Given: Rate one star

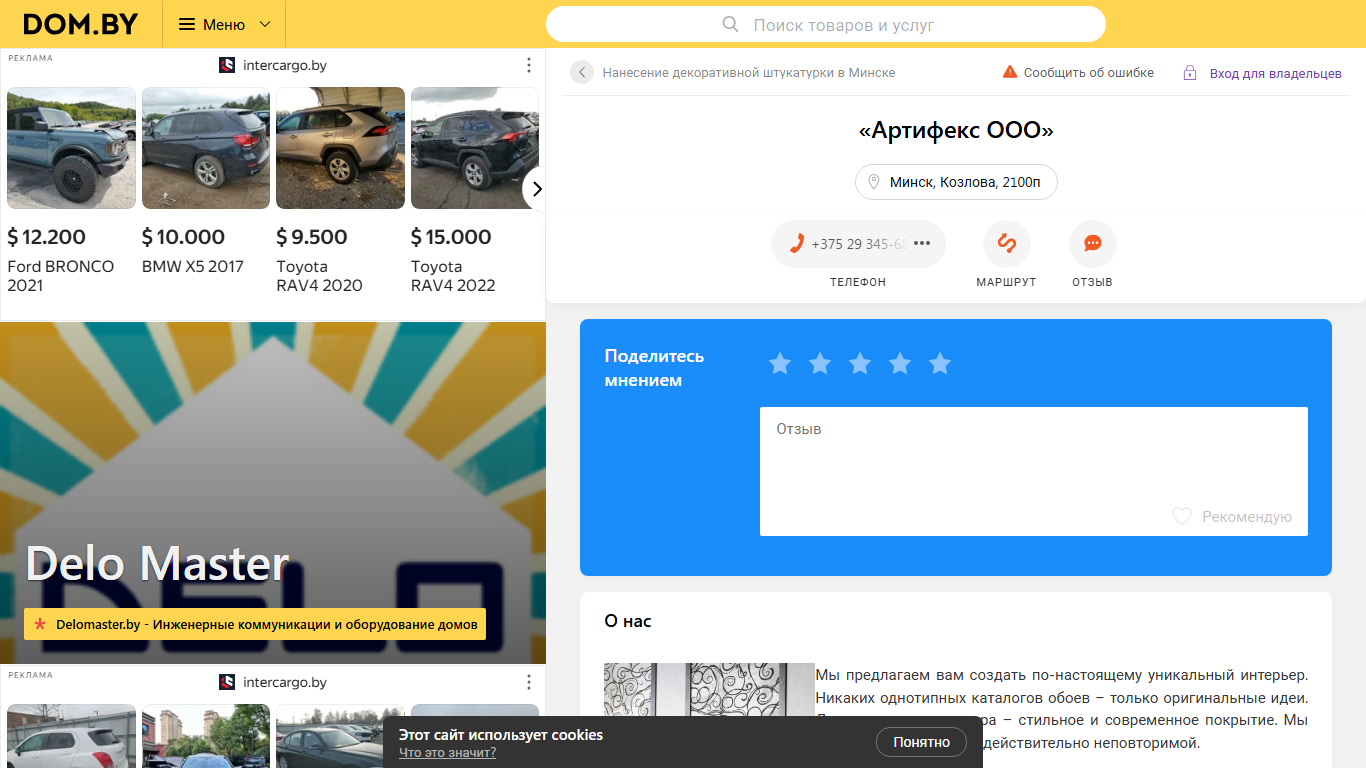Looking at the screenshot, I should 780,363.
